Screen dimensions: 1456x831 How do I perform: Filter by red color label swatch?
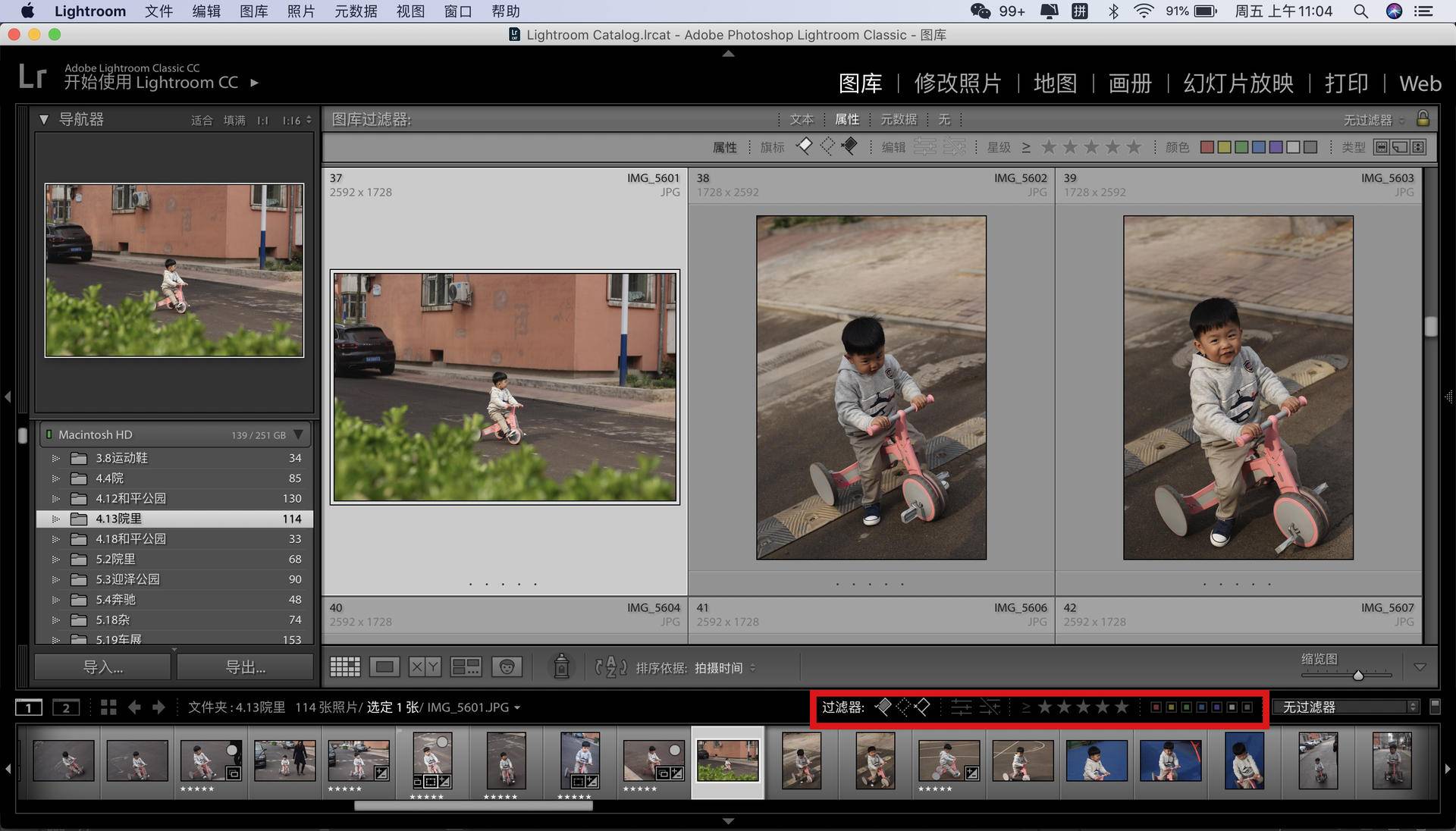(x=1207, y=147)
